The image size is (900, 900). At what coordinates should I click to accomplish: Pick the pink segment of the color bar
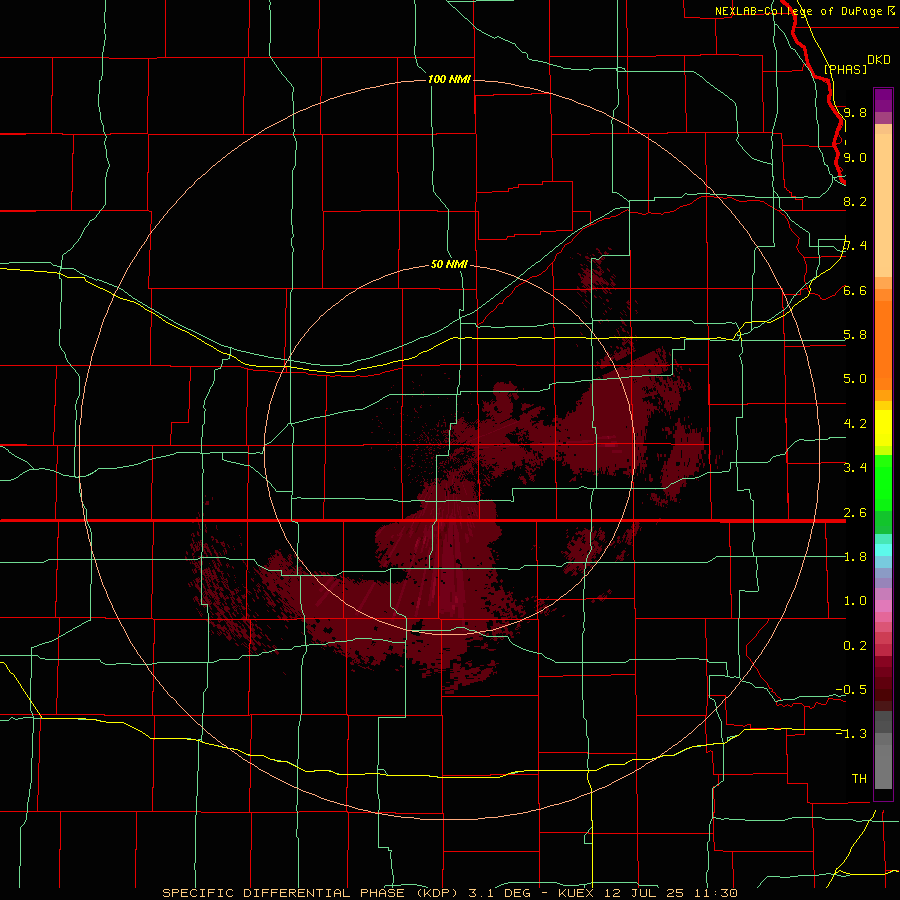pyautogui.click(x=883, y=606)
